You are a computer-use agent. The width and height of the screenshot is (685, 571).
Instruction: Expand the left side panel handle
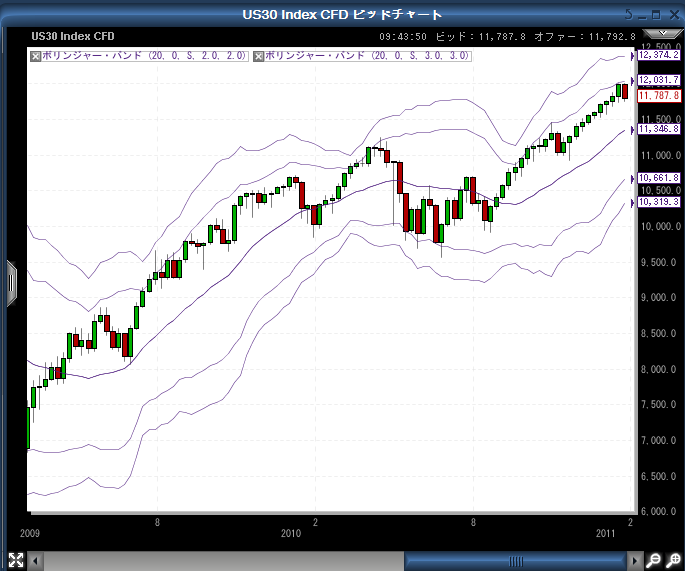pyautogui.click(x=11, y=281)
